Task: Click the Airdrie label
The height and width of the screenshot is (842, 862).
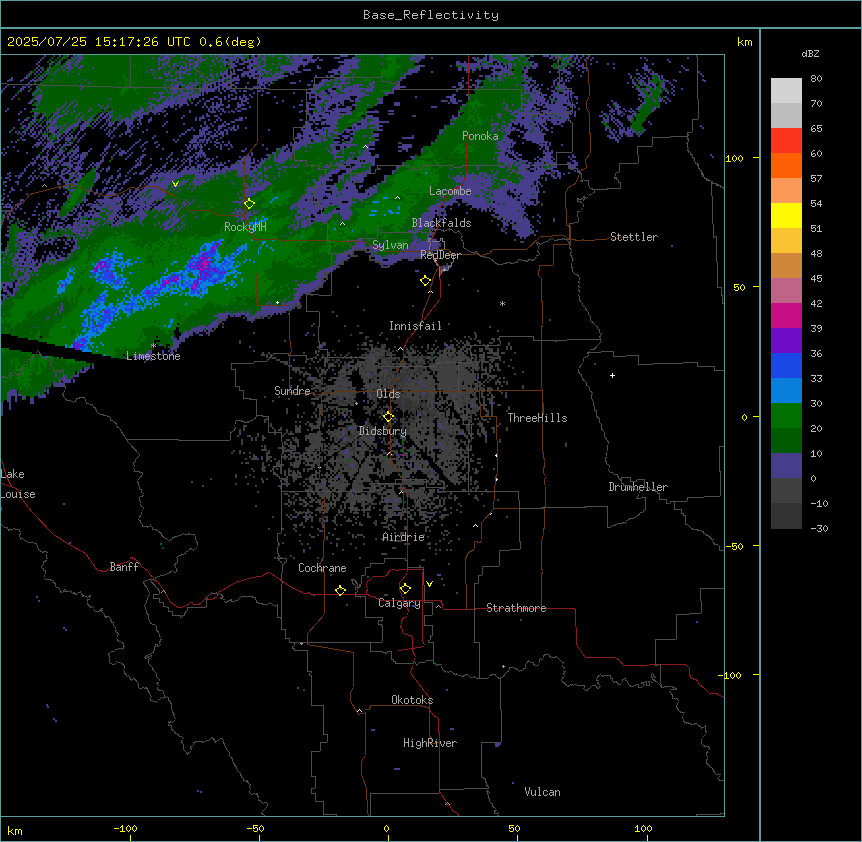Action: (404, 537)
